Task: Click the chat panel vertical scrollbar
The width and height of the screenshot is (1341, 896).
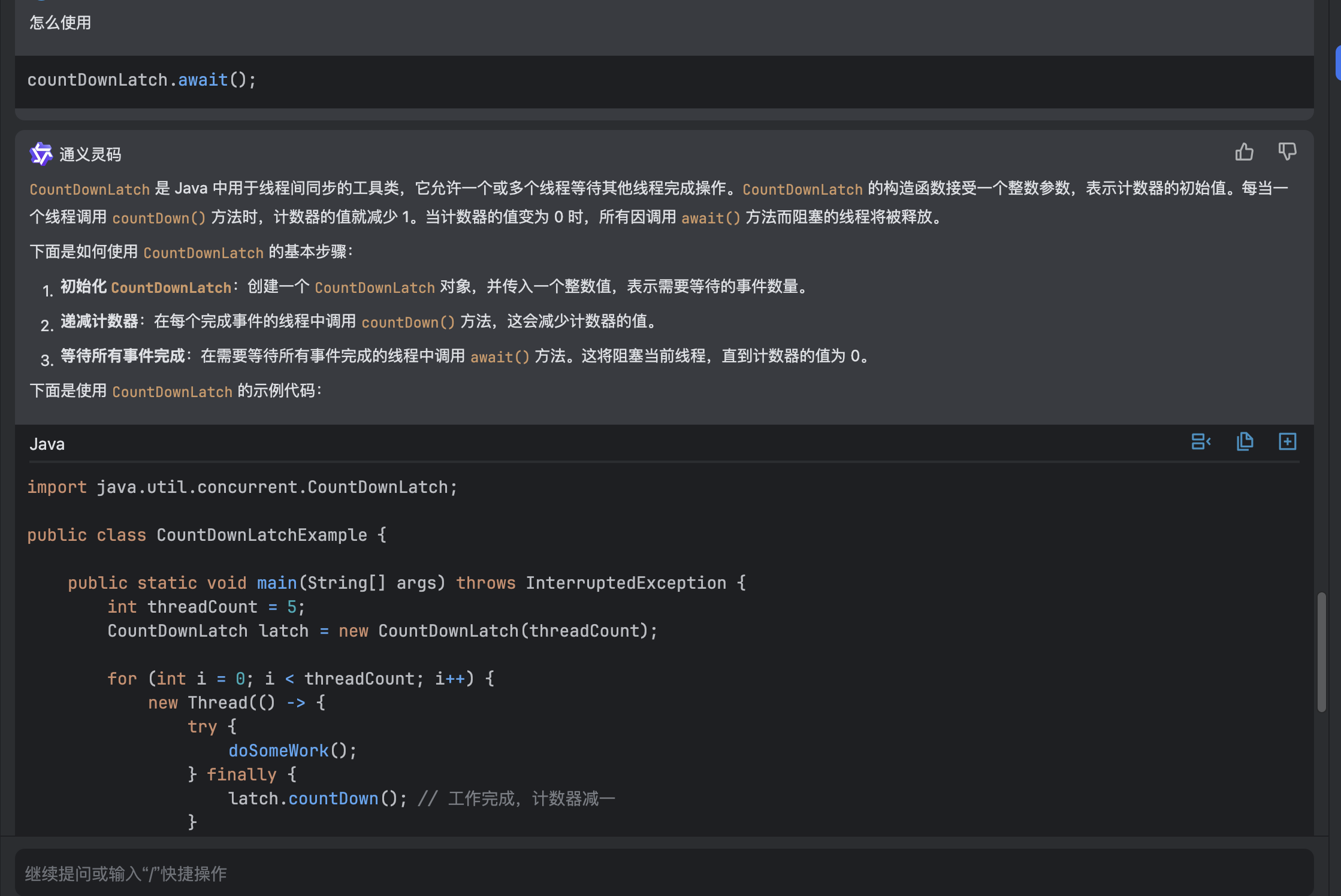Action: [x=1321, y=652]
